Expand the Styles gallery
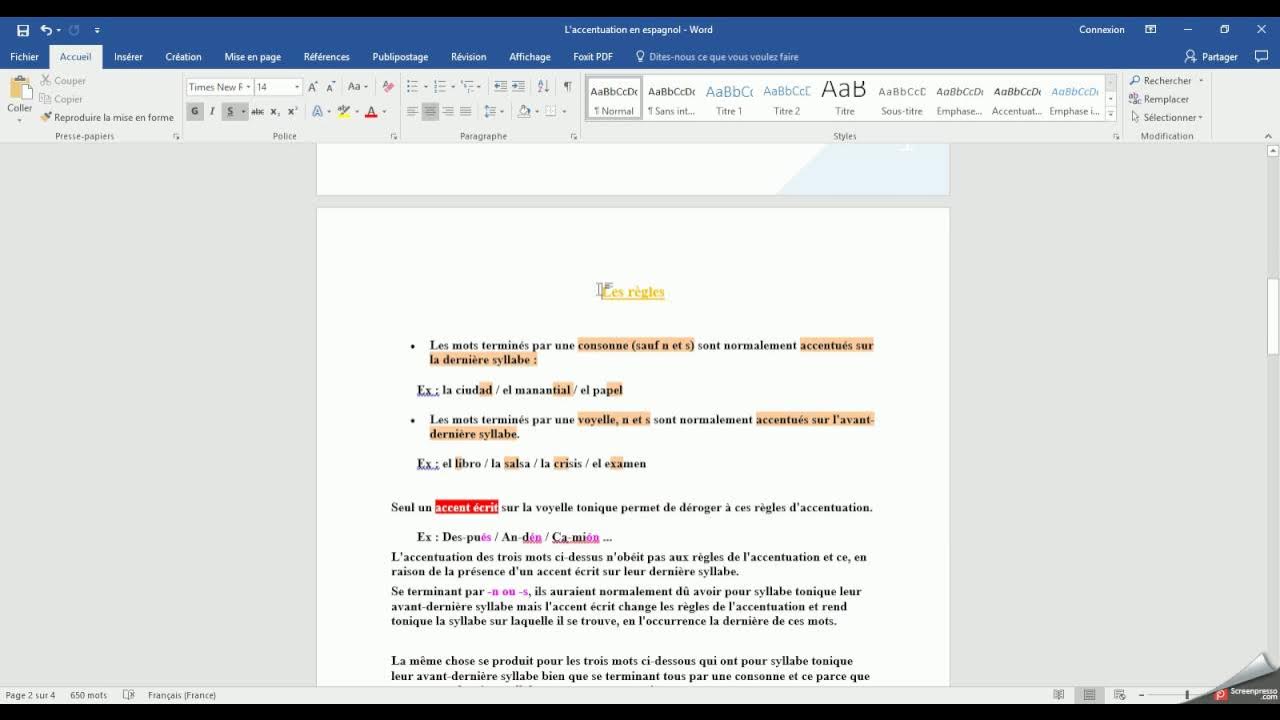The height and width of the screenshot is (720, 1280). point(1111,113)
